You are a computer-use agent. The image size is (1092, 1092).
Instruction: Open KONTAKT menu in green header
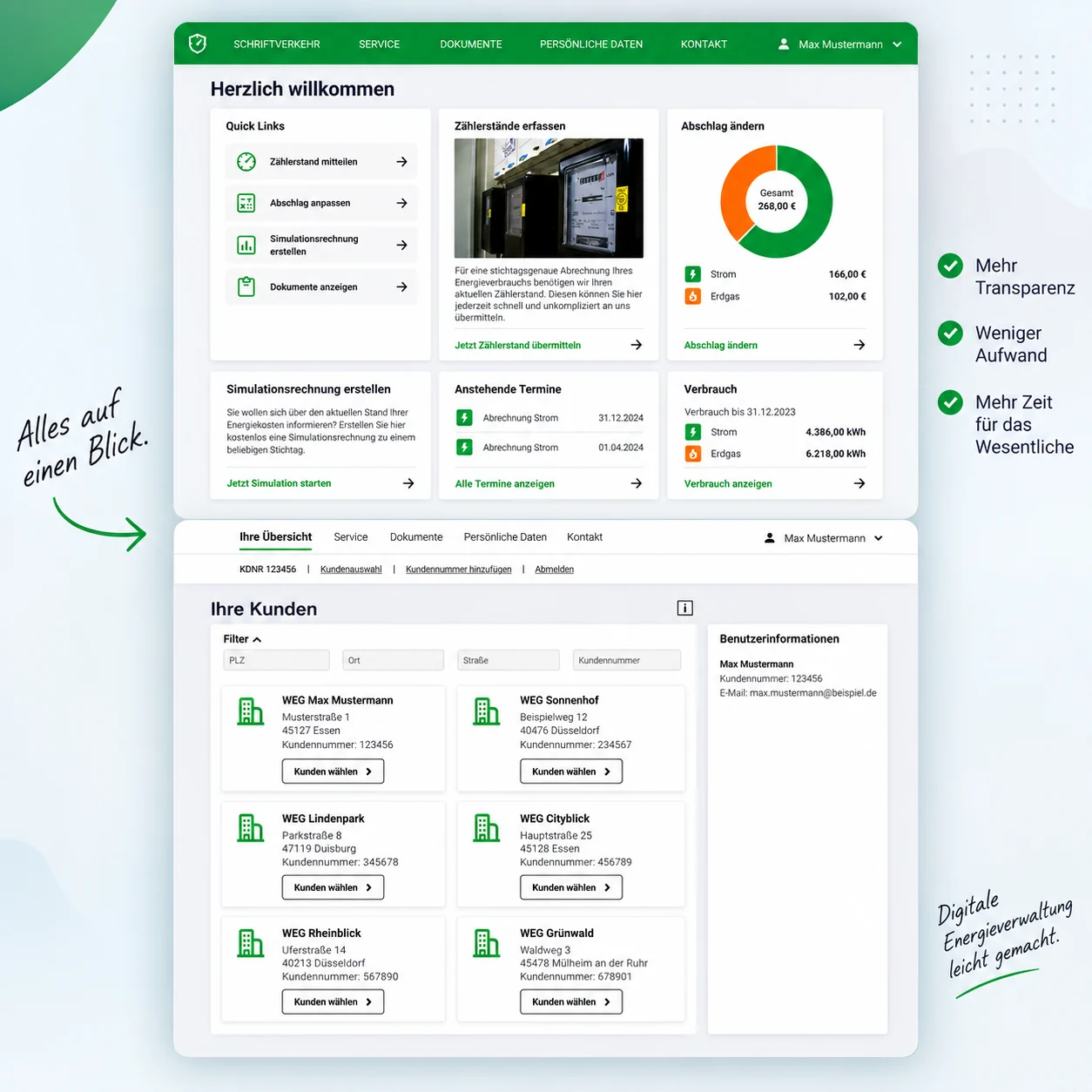tap(704, 44)
